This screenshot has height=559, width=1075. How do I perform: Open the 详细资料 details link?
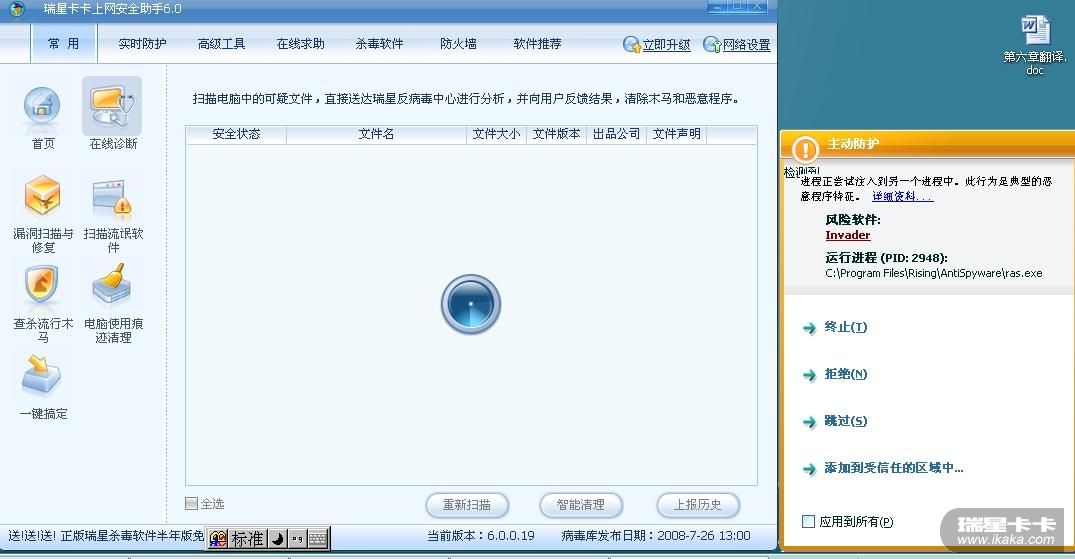[x=902, y=196]
